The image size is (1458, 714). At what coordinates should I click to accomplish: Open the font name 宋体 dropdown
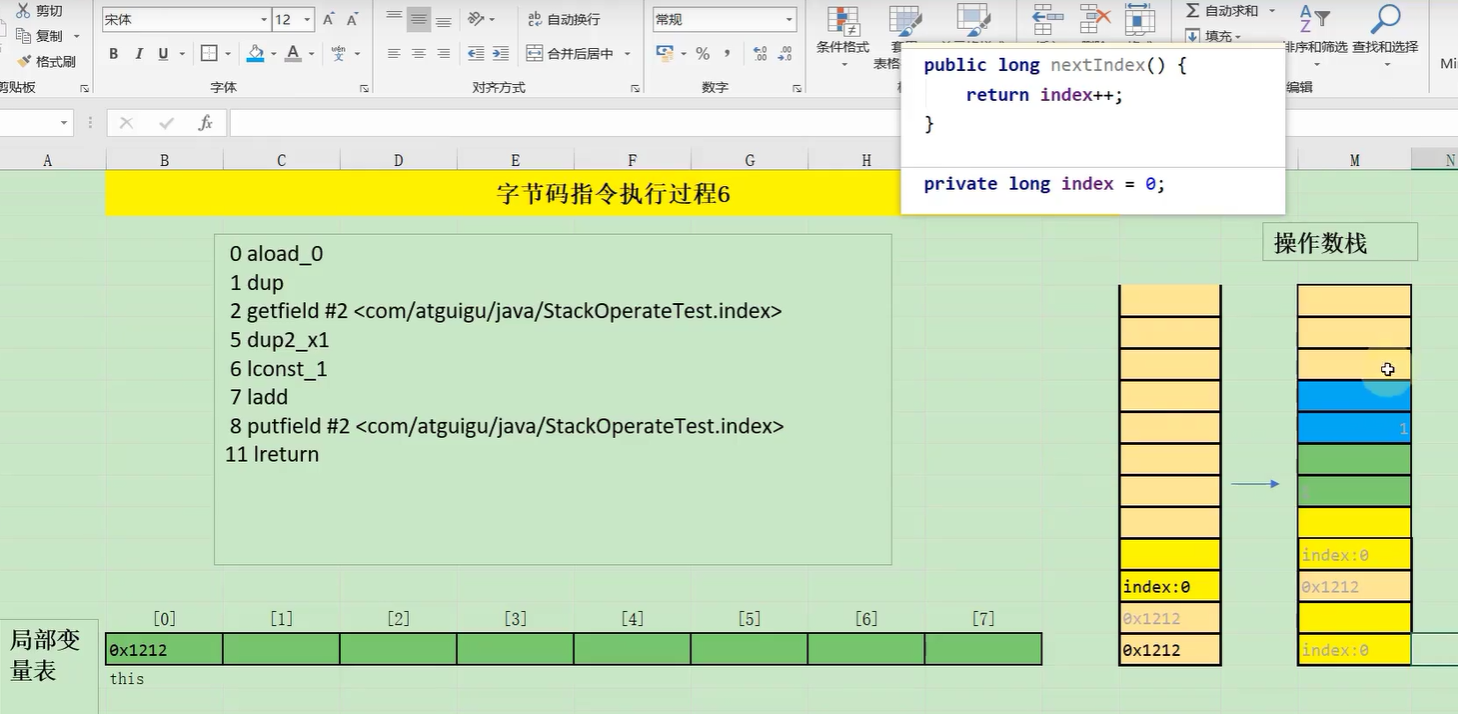(264, 20)
